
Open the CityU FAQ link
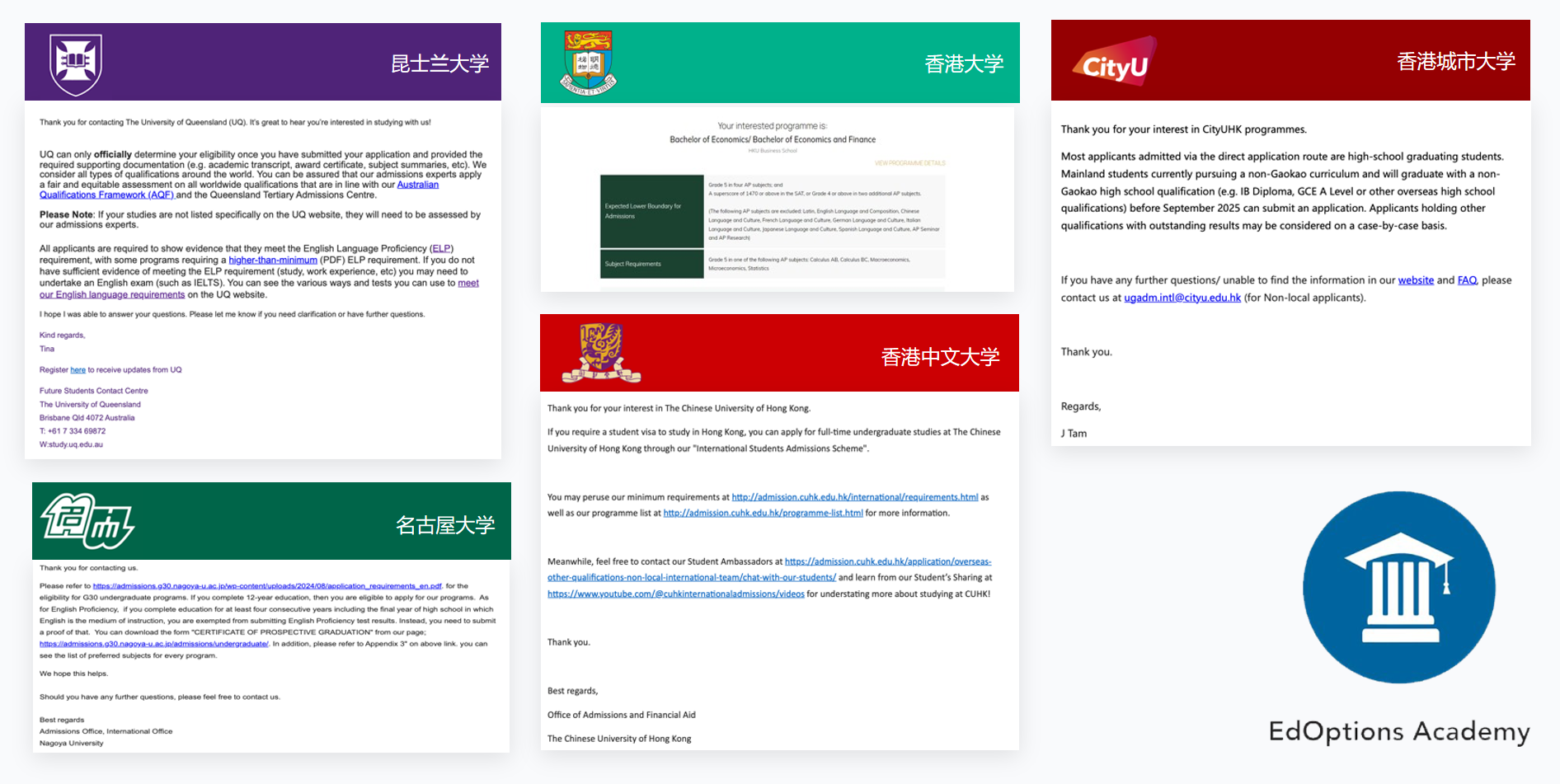1467,280
